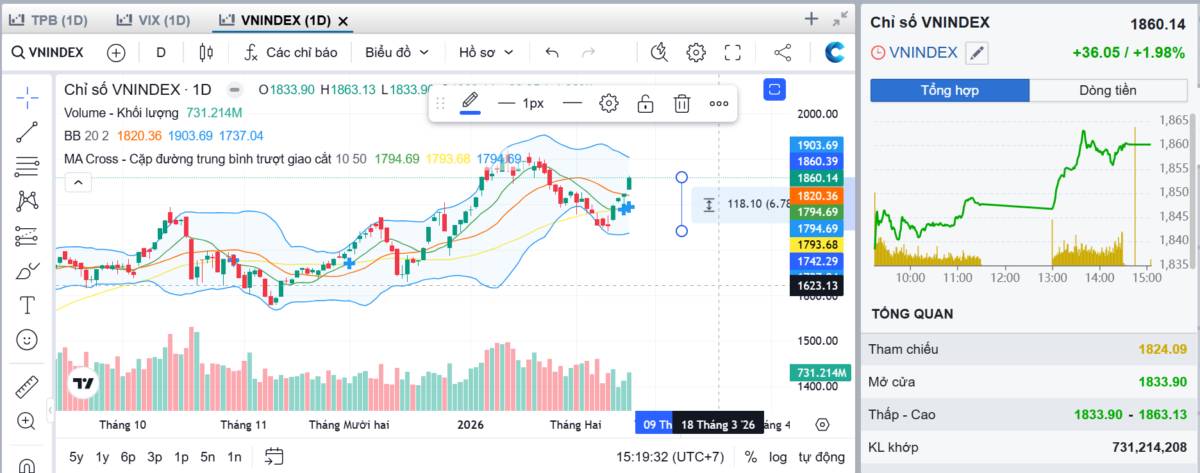
Task: Expand the Hồ sơ dropdown
Action: pos(486,52)
